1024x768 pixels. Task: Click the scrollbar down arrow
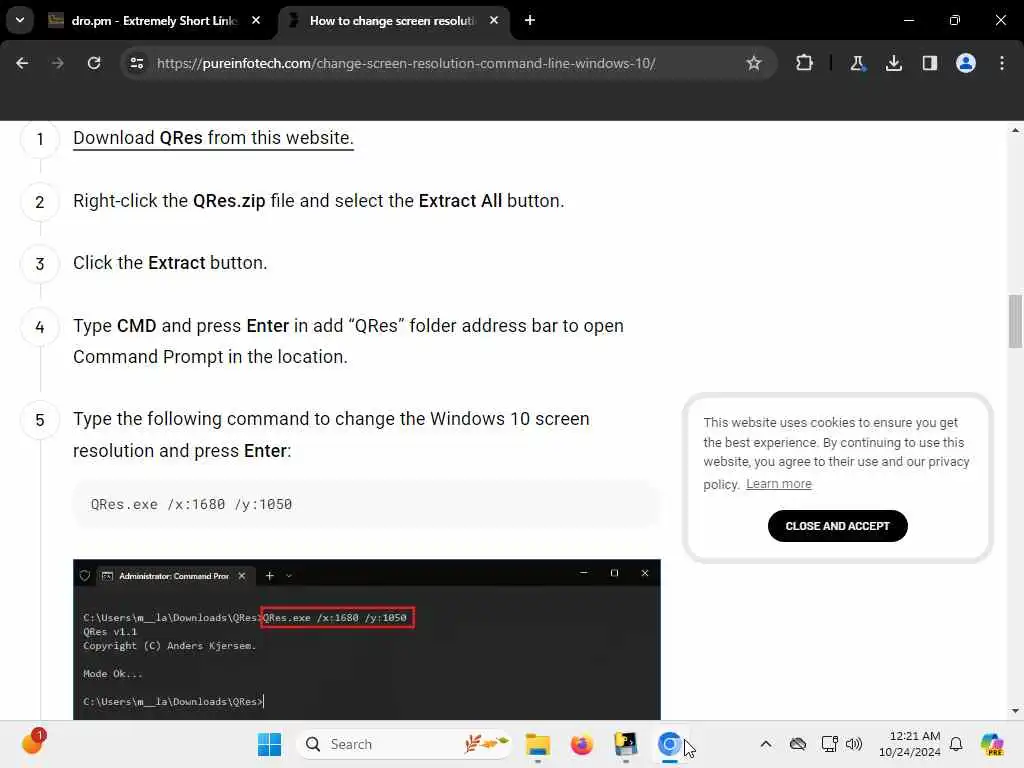click(x=1015, y=711)
